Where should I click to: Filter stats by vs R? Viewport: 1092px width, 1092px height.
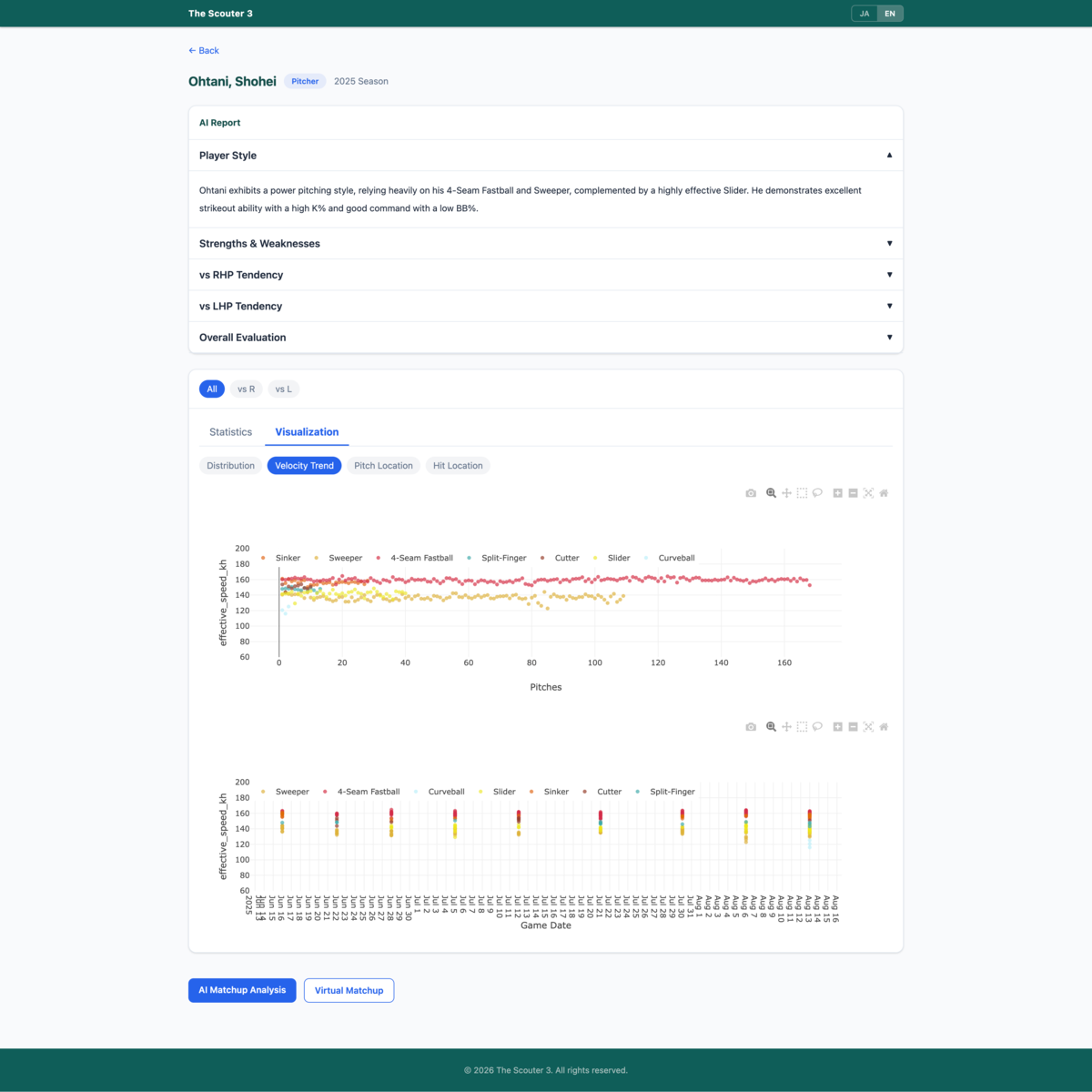247,389
